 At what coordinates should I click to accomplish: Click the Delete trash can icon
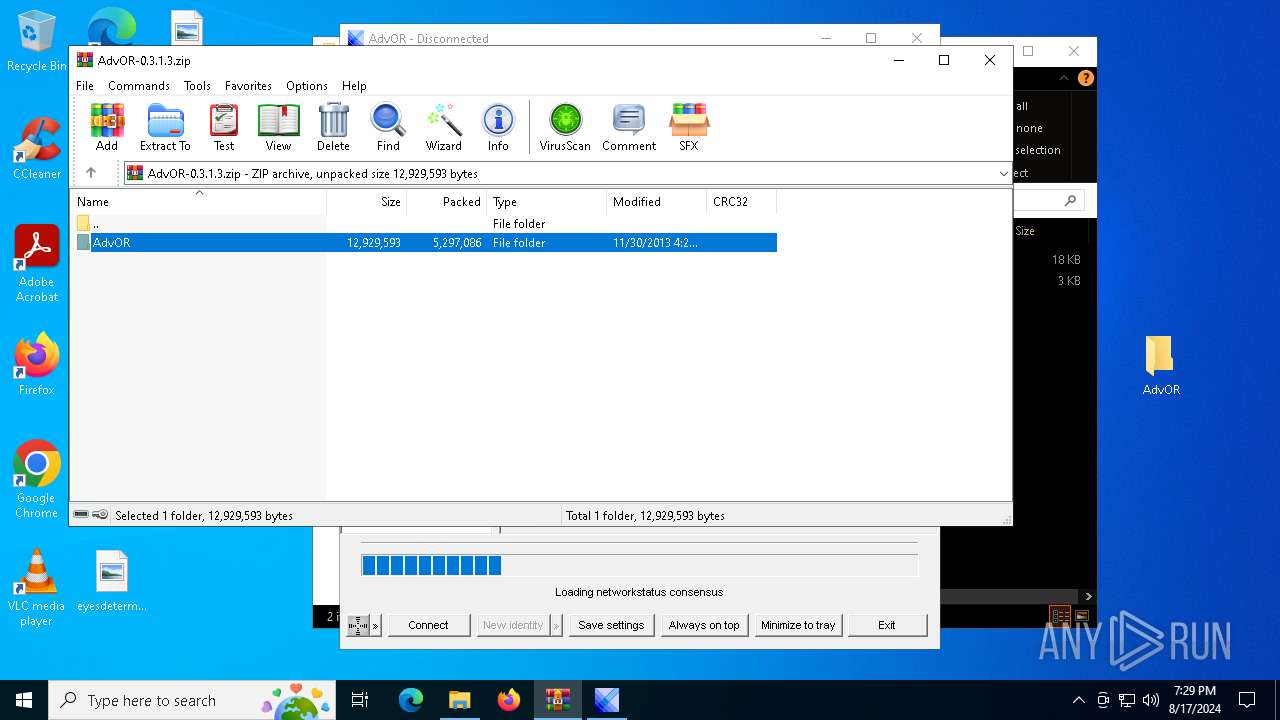333,127
